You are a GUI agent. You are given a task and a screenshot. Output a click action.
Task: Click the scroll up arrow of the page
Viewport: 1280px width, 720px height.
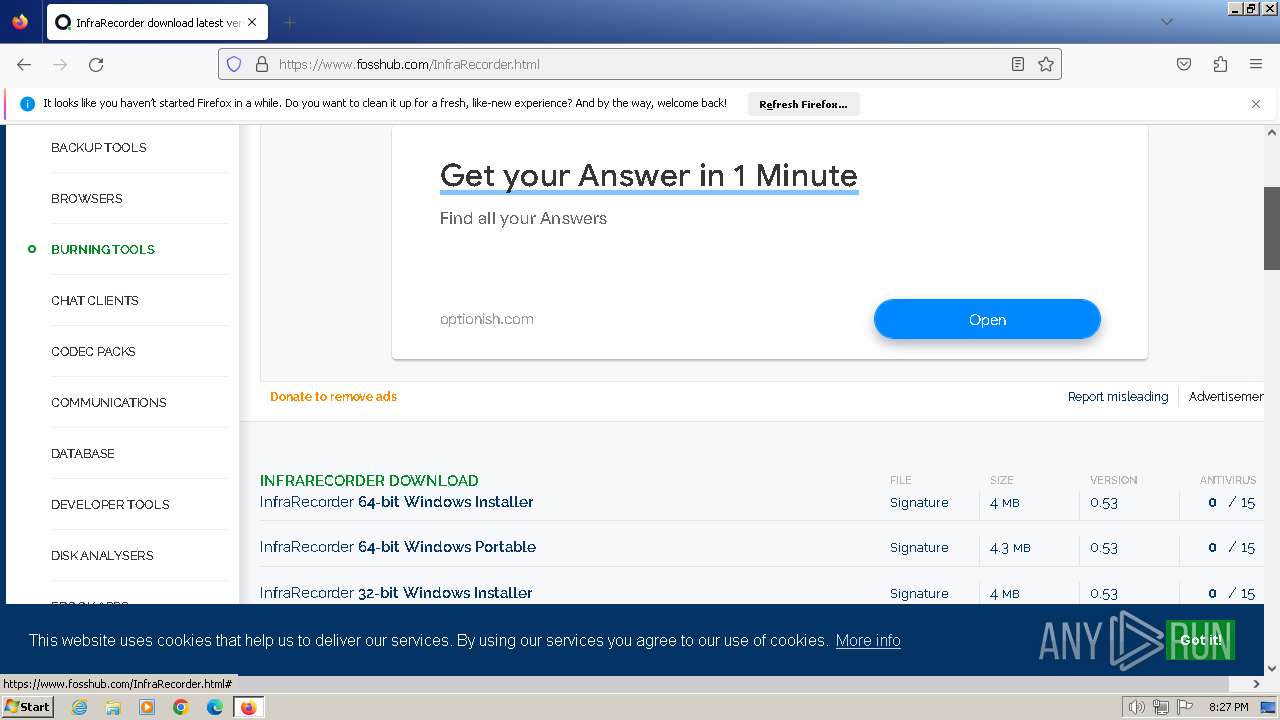point(1272,132)
